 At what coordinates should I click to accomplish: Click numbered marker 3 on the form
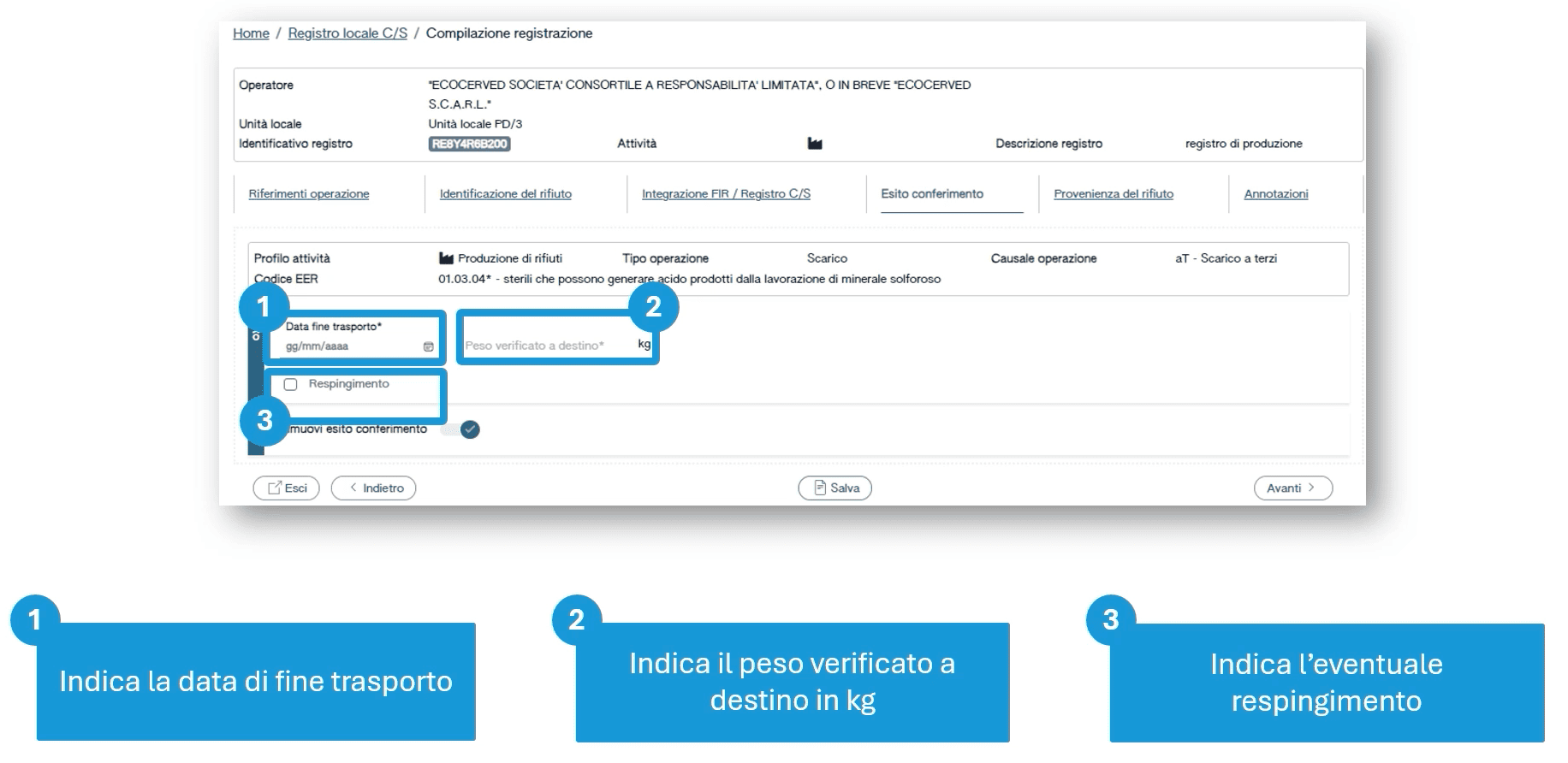(x=264, y=420)
